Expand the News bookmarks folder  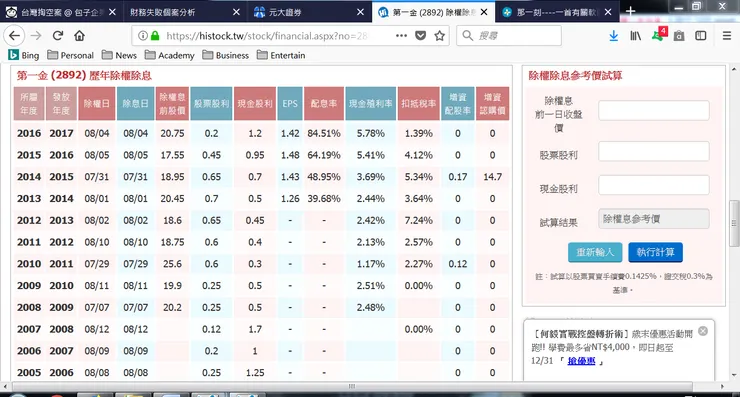(x=119, y=55)
